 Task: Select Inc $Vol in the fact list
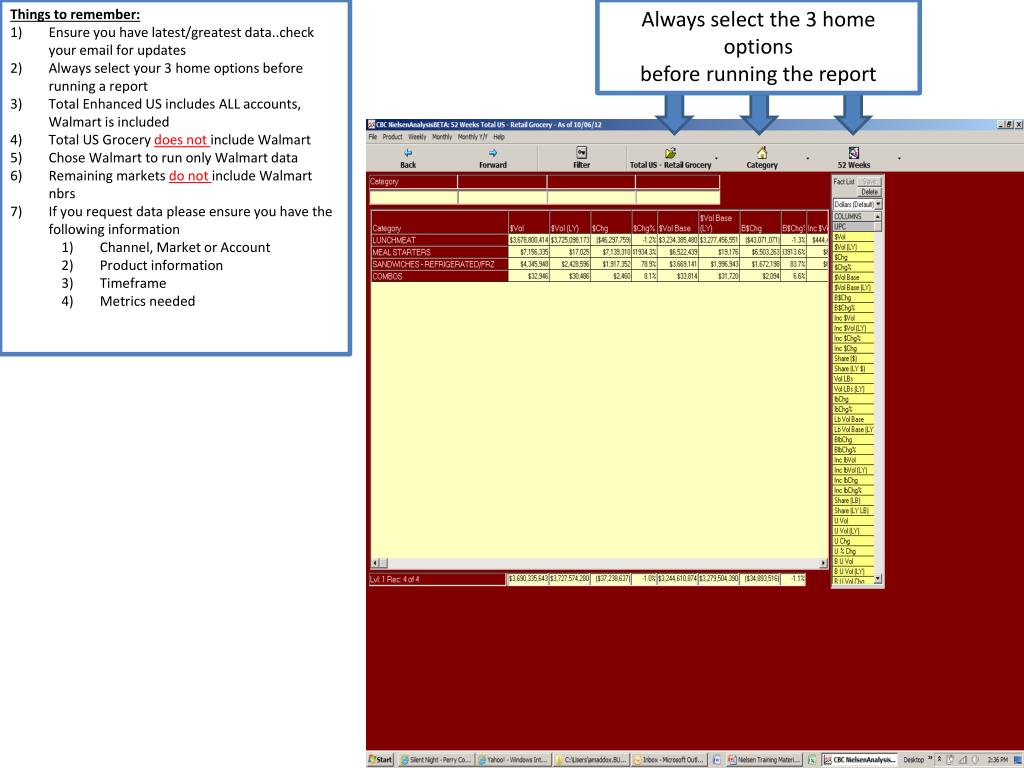pos(853,318)
